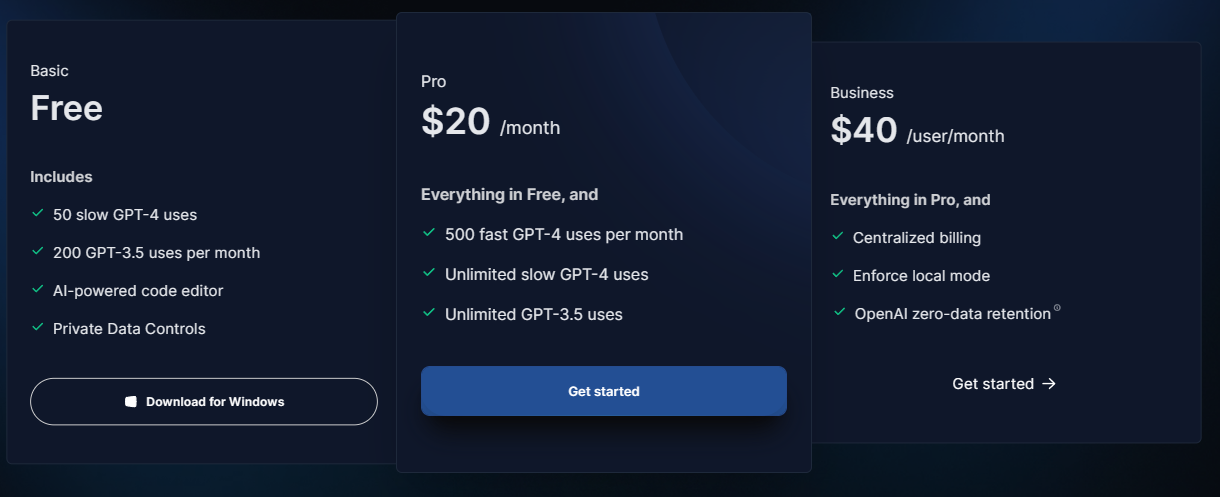Click the checkmark beside AI-powered code editor
Image resolution: width=1220 pixels, height=497 pixels.
38,290
